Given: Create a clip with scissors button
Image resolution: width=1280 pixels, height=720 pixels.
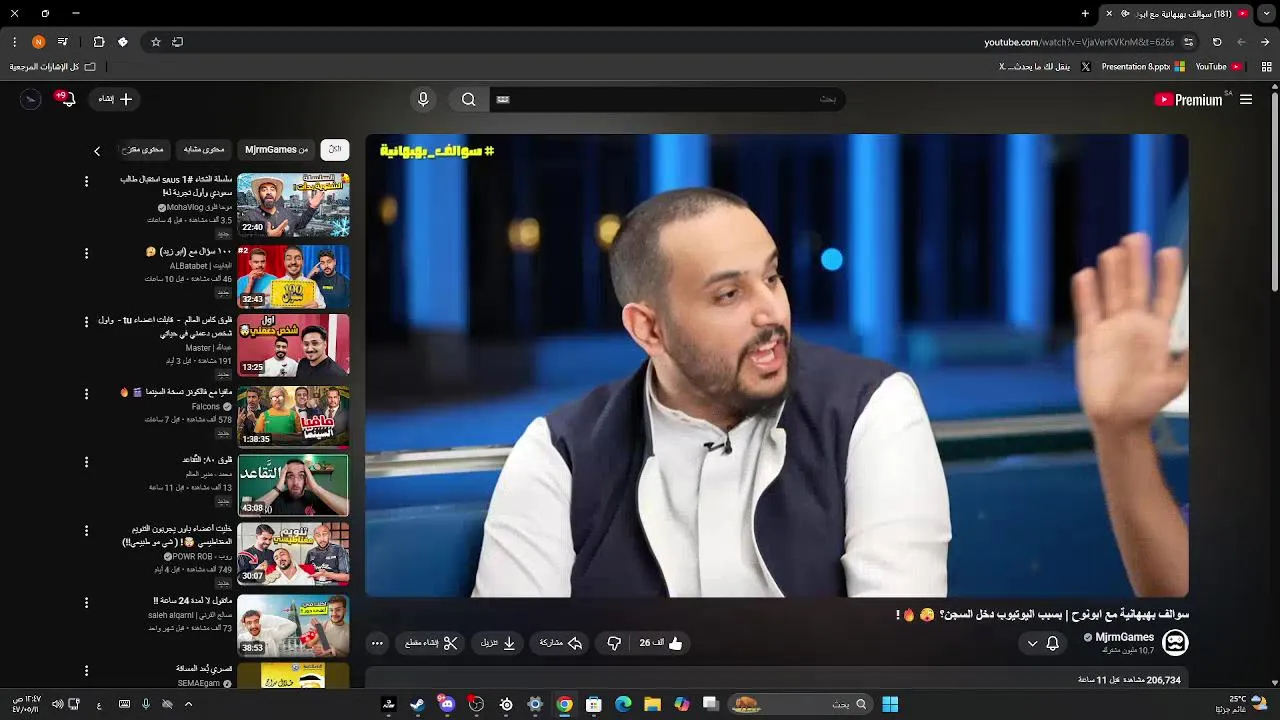Looking at the screenshot, I should 432,643.
